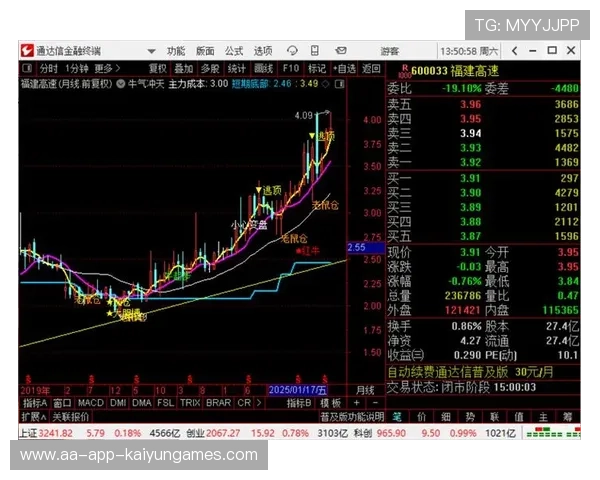Select the 筹 chip-distribution tab
This screenshot has width=600, height=480.
(x=568, y=417)
